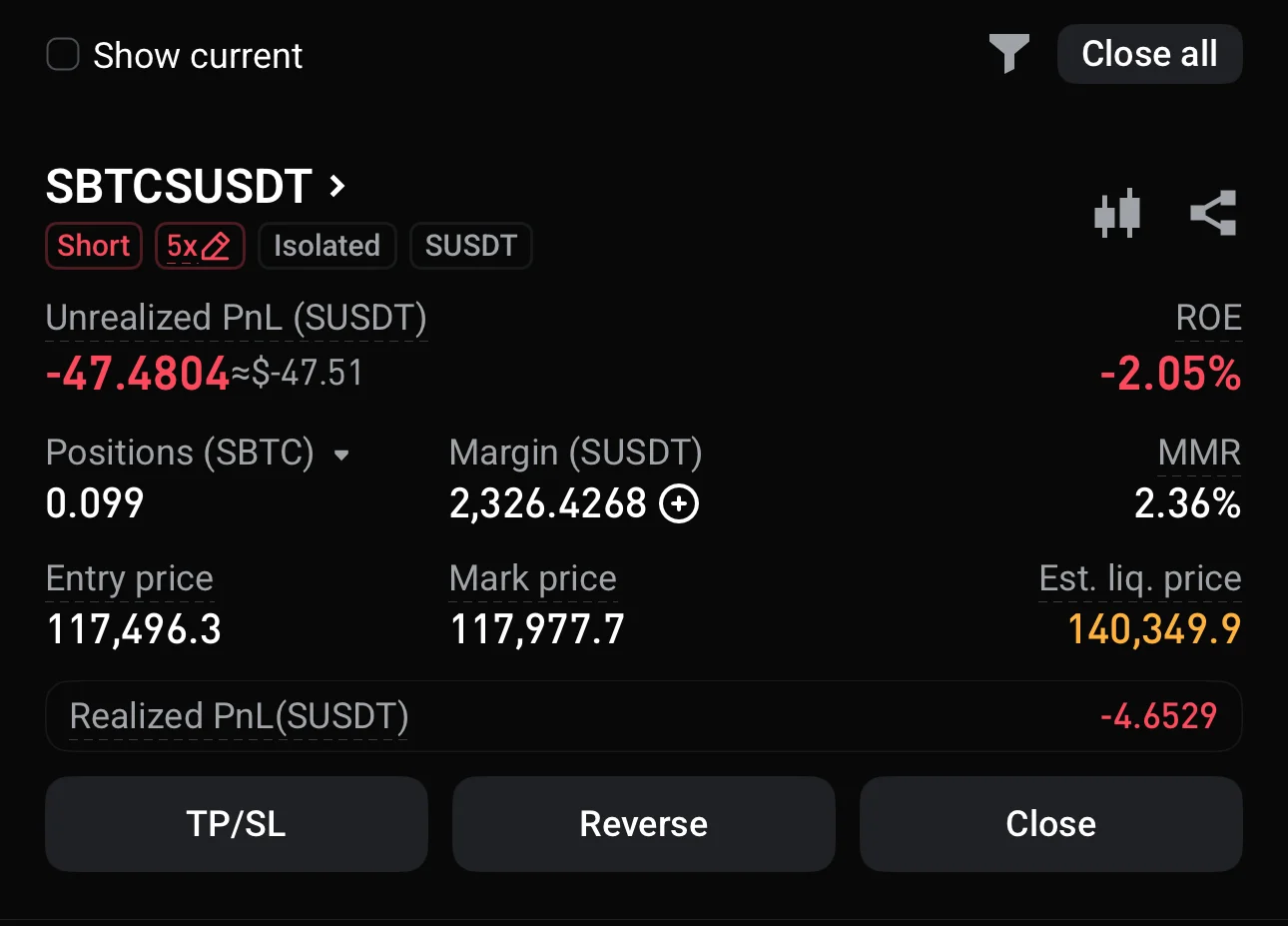Tap the ROE label for details
This screenshot has height=926, width=1288.
(x=1208, y=318)
